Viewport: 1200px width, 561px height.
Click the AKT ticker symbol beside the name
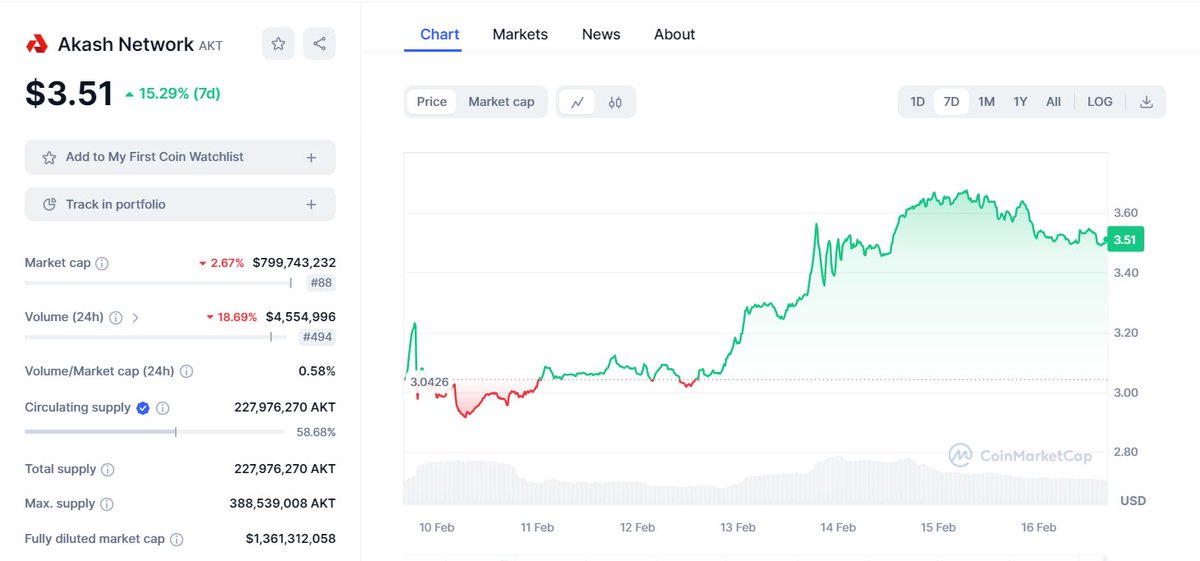211,46
